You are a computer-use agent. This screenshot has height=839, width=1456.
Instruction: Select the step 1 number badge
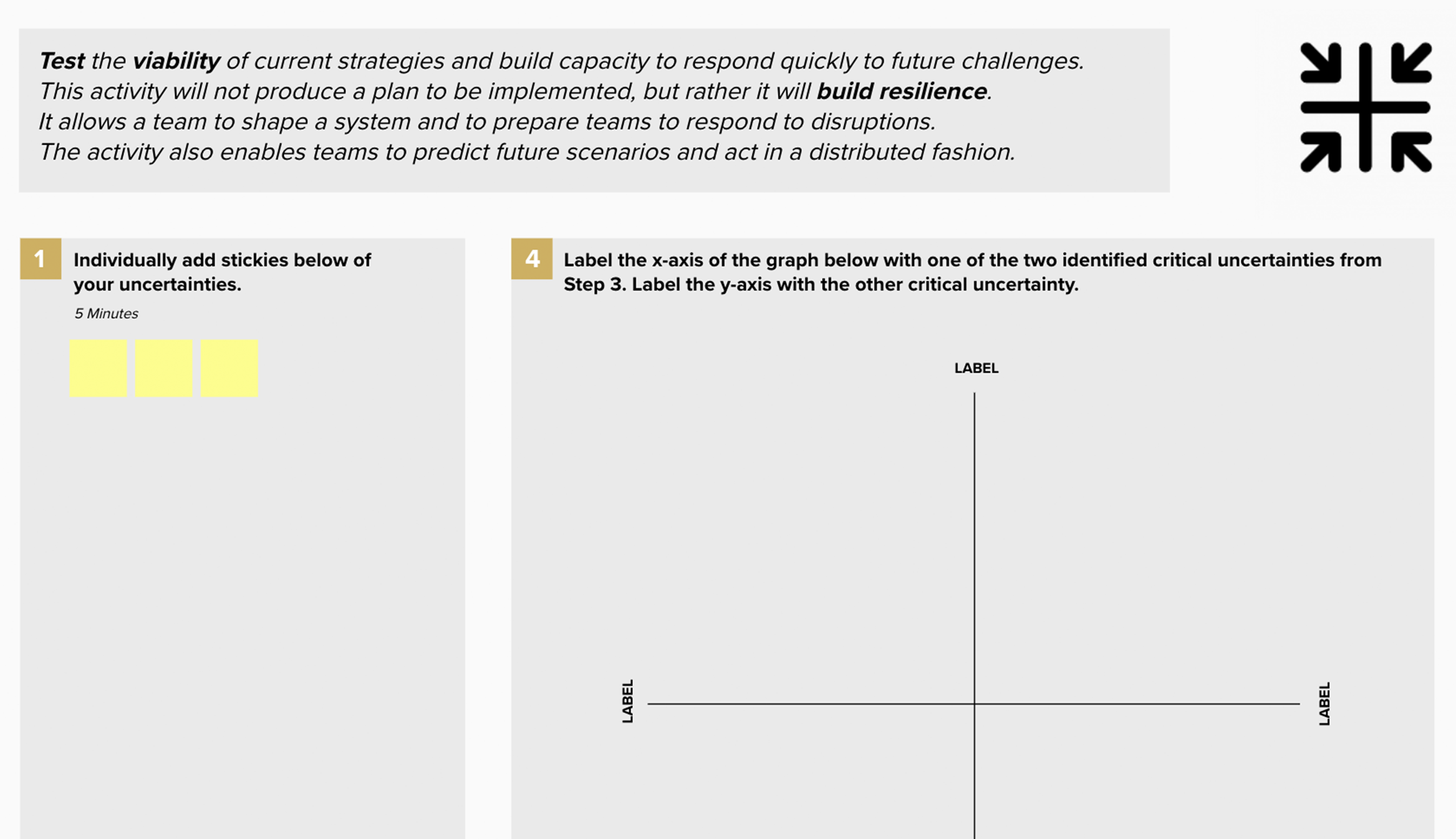point(41,258)
